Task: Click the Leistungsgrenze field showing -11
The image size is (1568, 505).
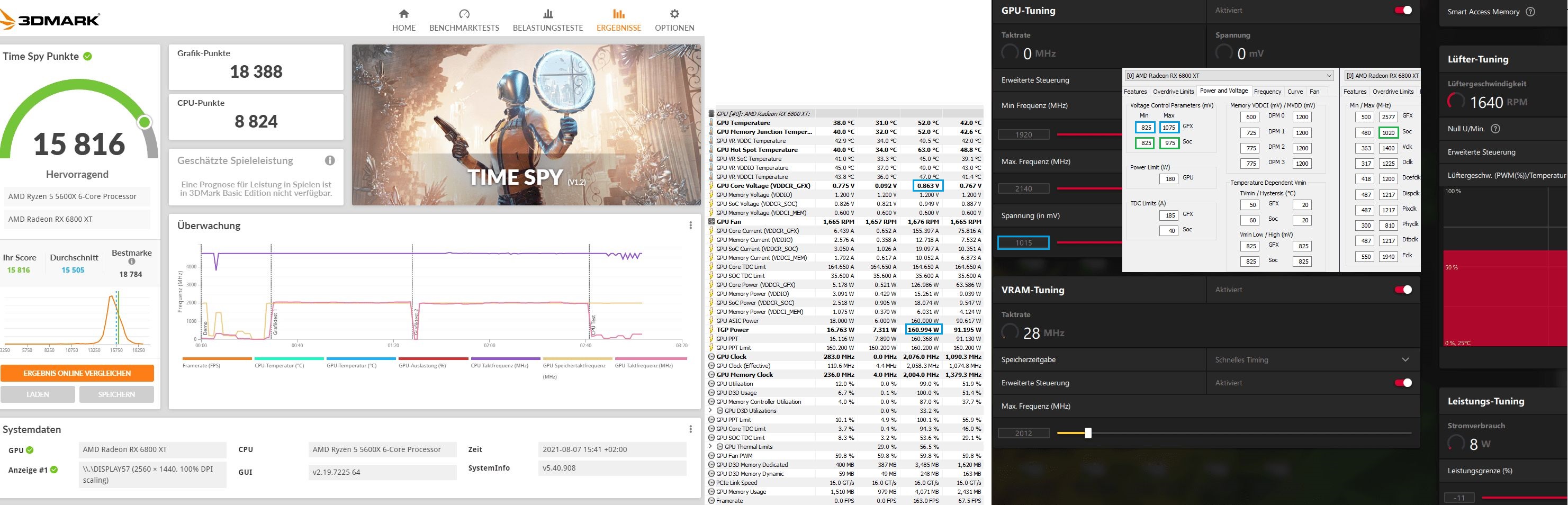Action: pos(1459,498)
